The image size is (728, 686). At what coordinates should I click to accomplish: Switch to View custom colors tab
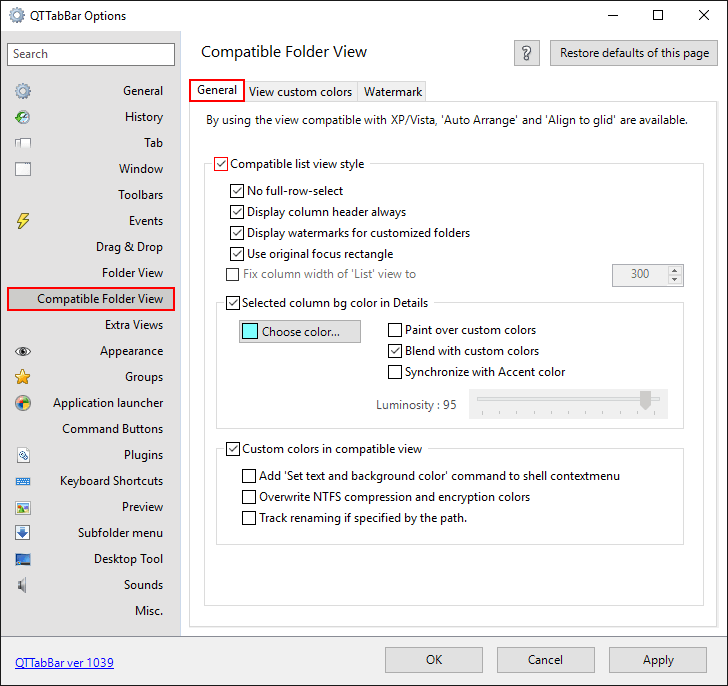point(300,92)
